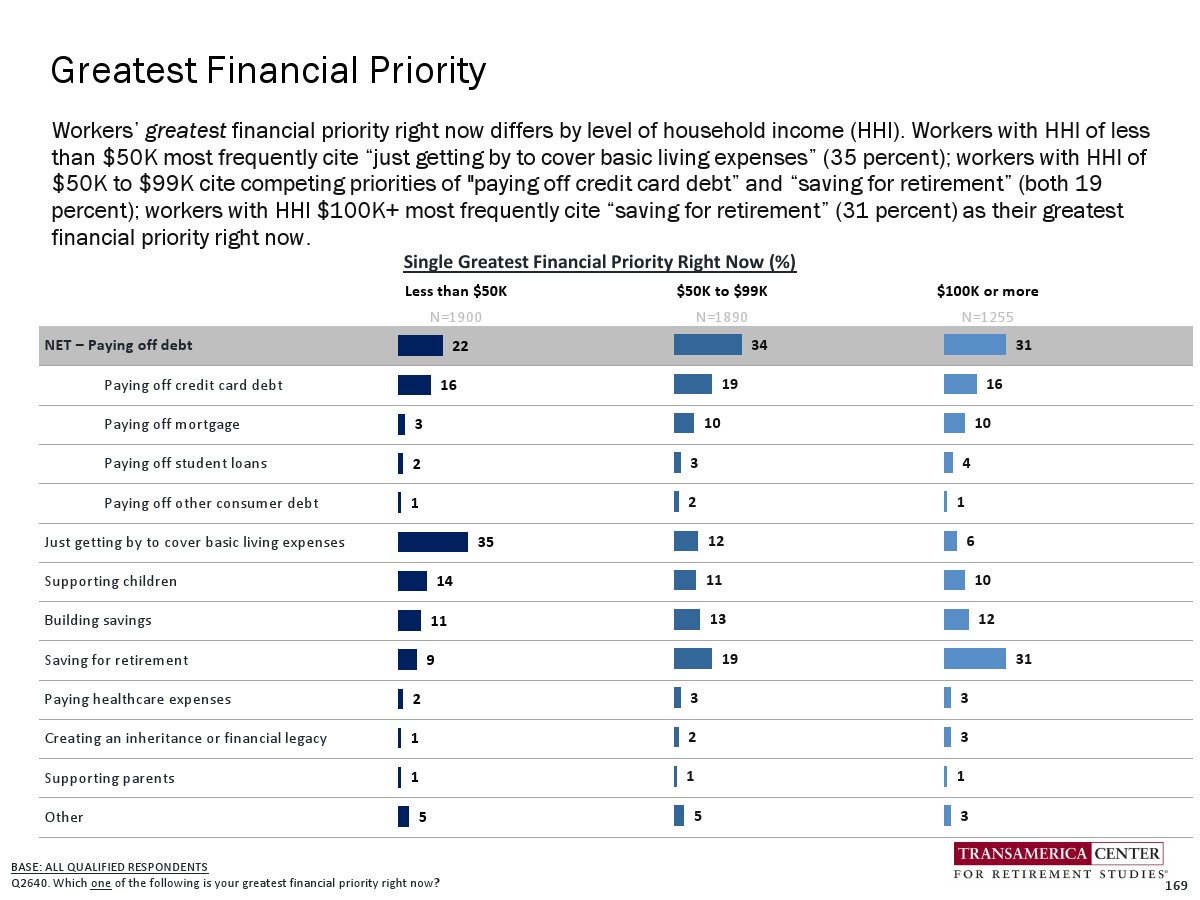Image resolution: width=1200 pixels, height=900 pixels.
Task: Click the "BASE: ALL QUALIFIED RESPONDENTS" footnote
Action: pos(109,866)
